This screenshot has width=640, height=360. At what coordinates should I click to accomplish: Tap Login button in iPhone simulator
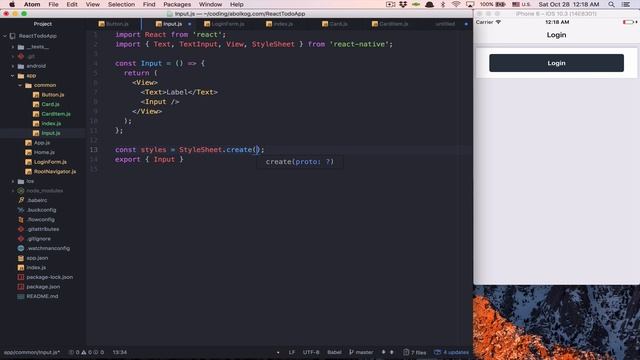point(556,63)
